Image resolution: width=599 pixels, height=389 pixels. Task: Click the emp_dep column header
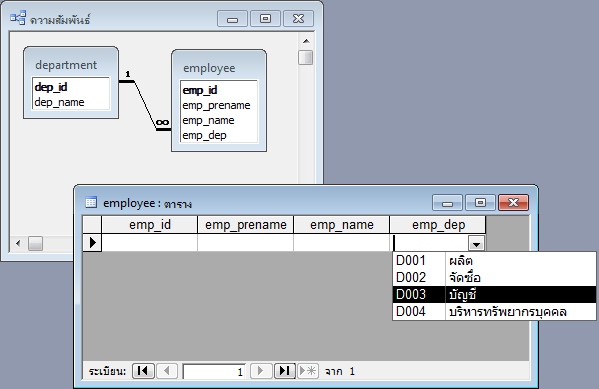(438, 225)
